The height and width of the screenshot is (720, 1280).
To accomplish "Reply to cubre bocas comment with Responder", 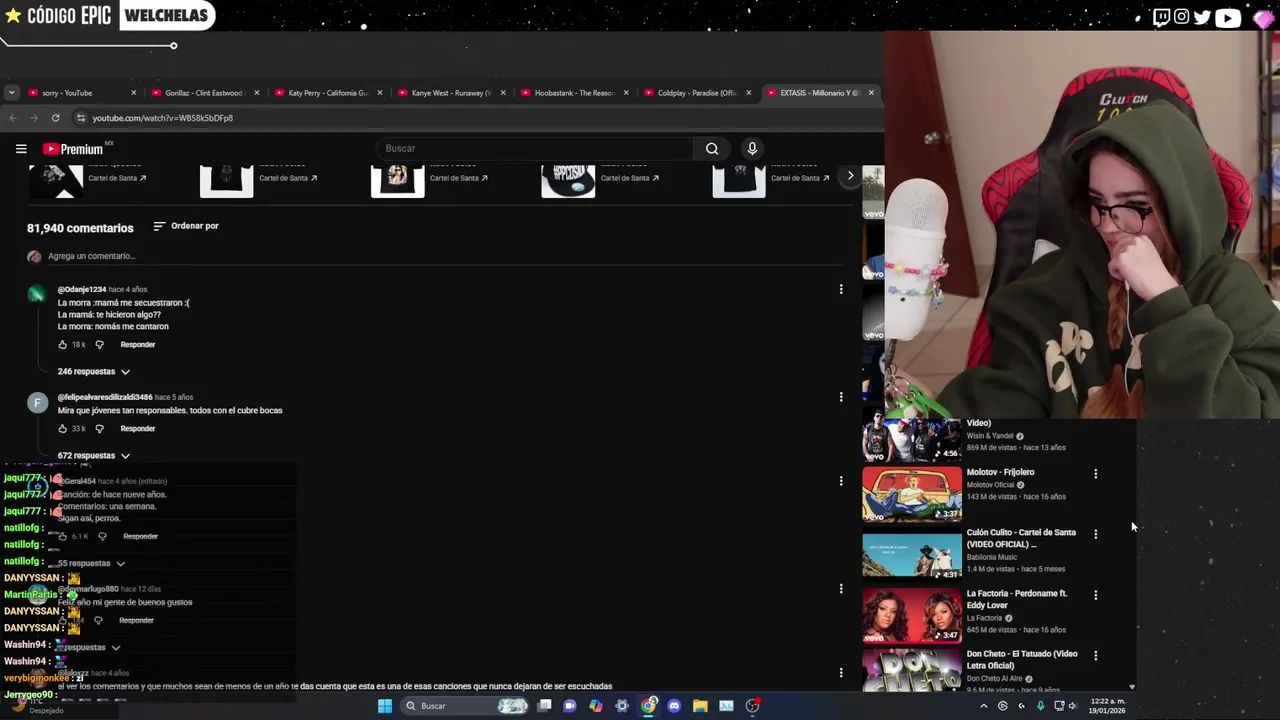I will tap(138, 429).
